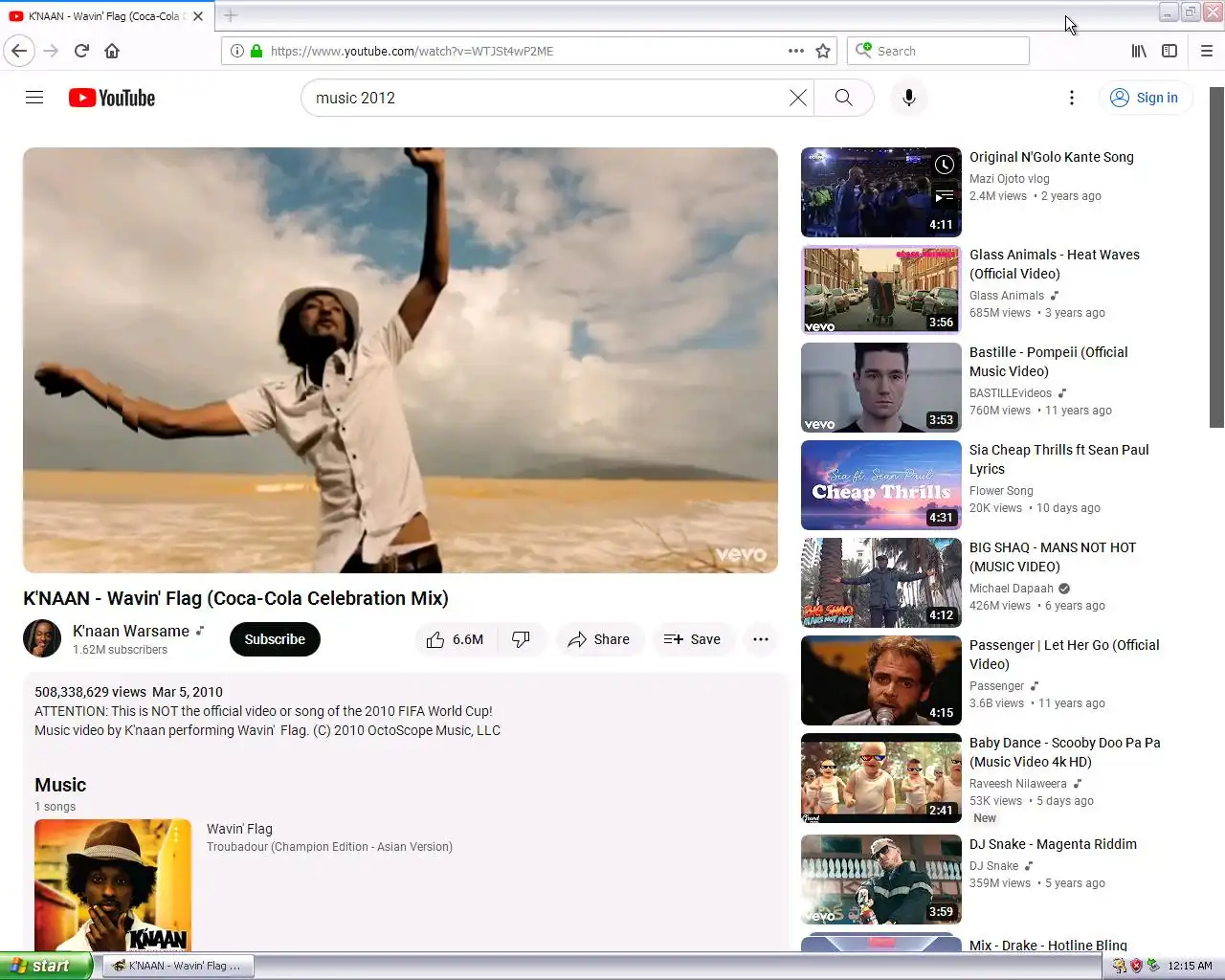Open the Windows start menu
This screenshot has height=980, width=1225.
pos(46,966)
